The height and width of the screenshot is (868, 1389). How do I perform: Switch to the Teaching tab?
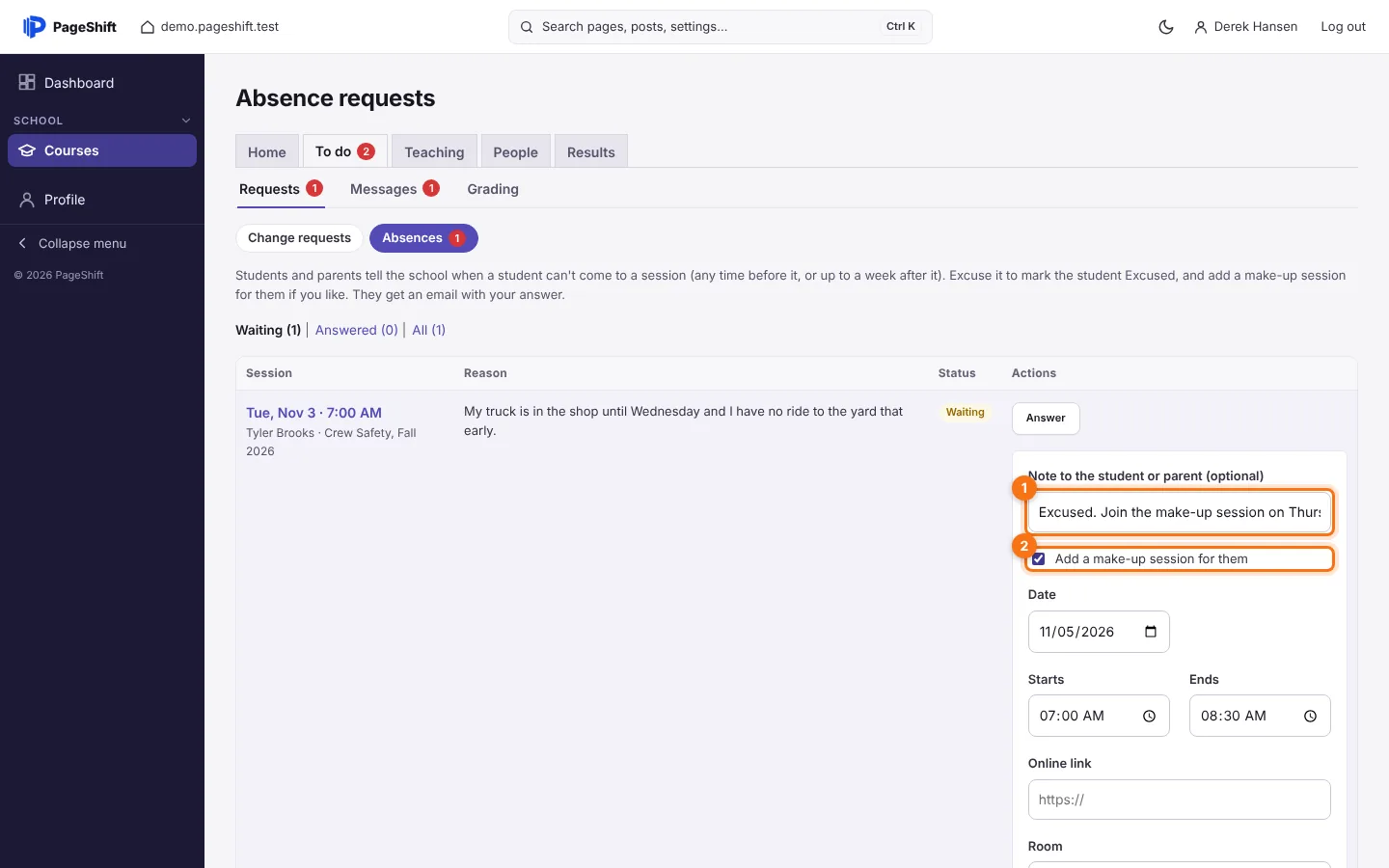pos(434,151)
